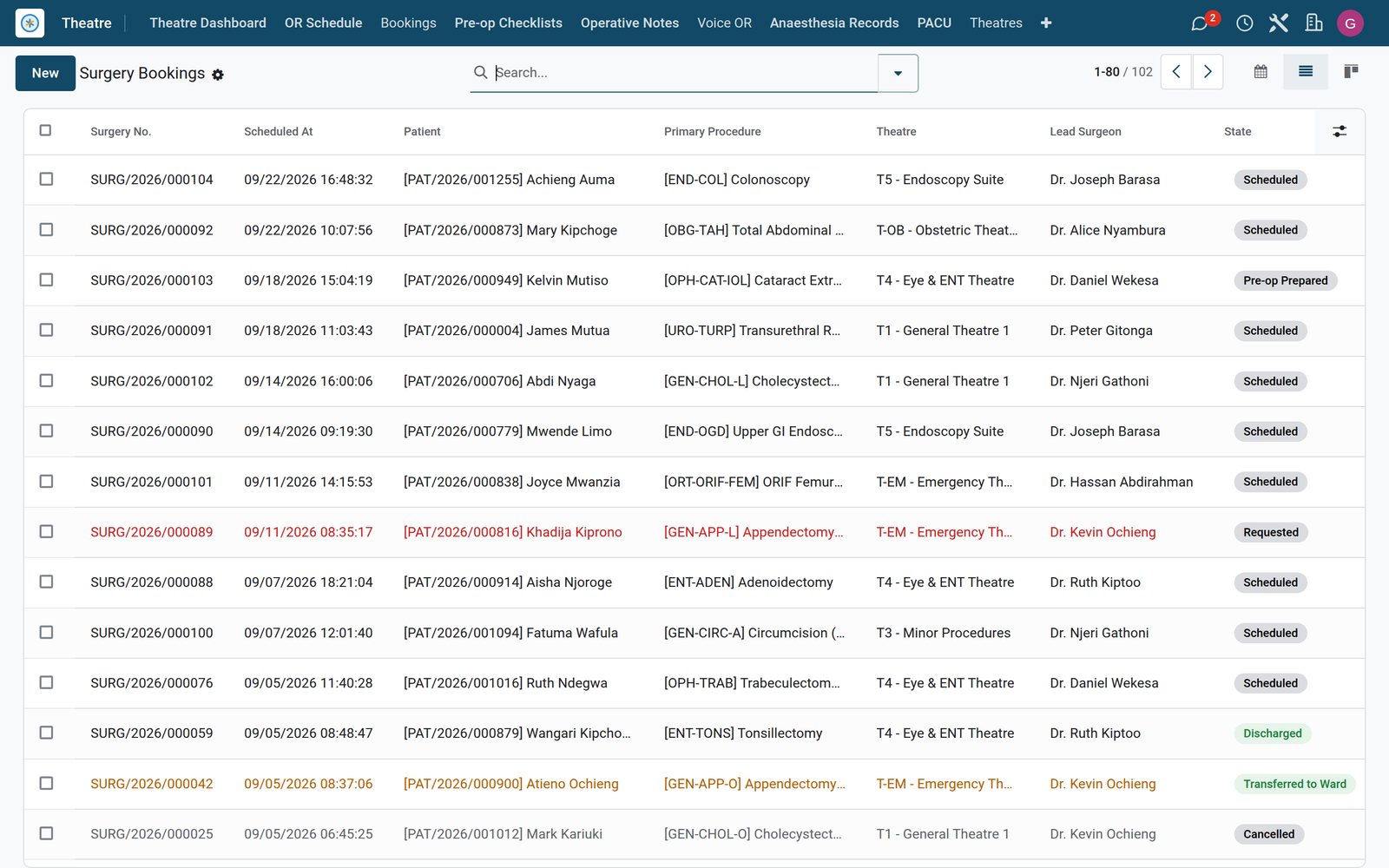This screenshot has width=1389, height=868.
Task: Tick checkbox for SURG/2026/000025
Action: point(46,833)
